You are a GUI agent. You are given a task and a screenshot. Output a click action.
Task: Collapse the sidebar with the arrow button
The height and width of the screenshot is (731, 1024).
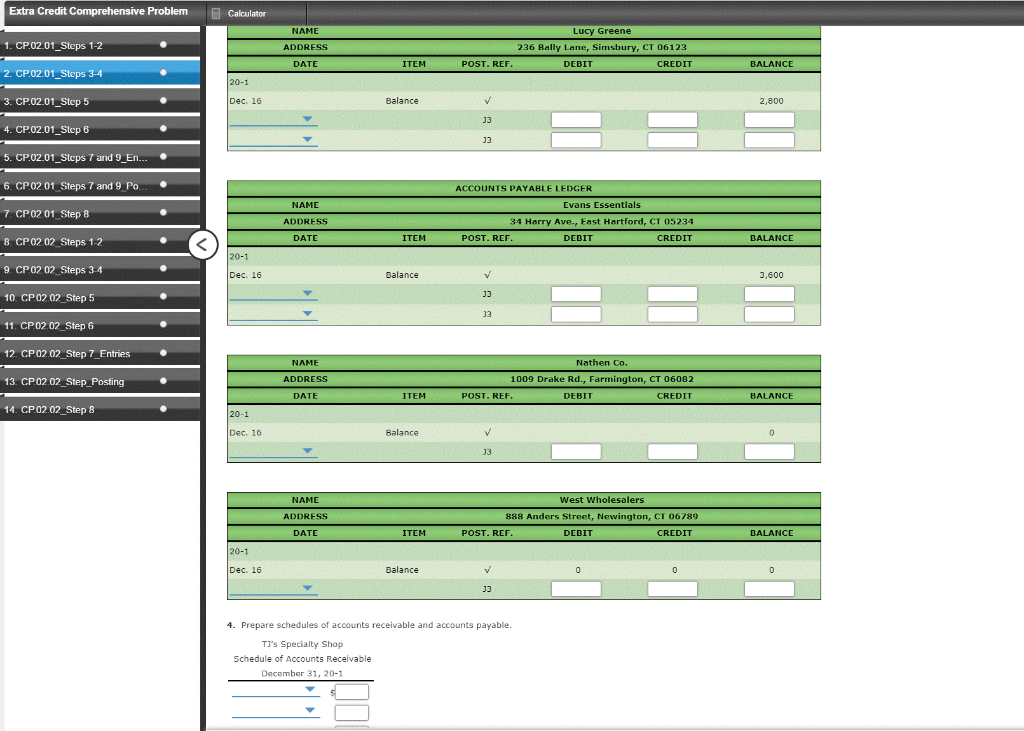202,245
